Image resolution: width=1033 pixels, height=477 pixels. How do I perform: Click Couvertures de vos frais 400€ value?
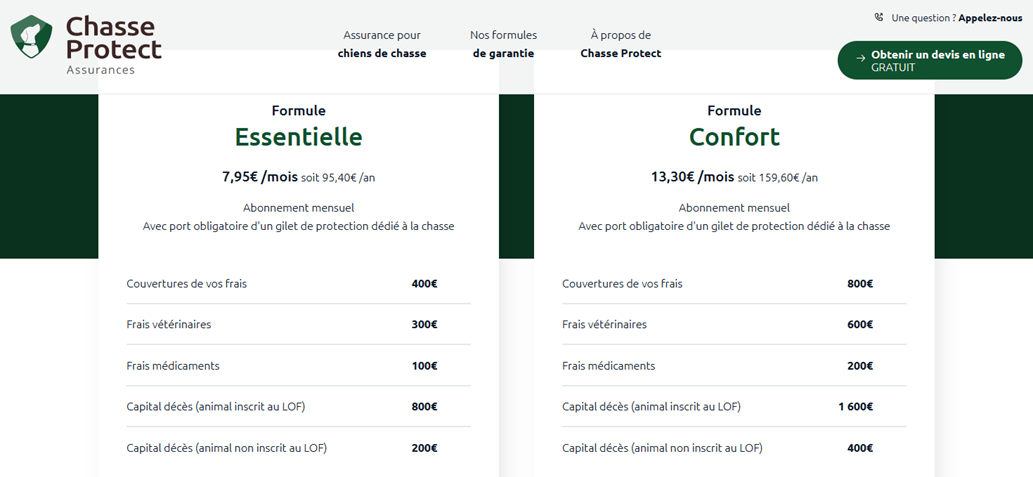(424, 284)
